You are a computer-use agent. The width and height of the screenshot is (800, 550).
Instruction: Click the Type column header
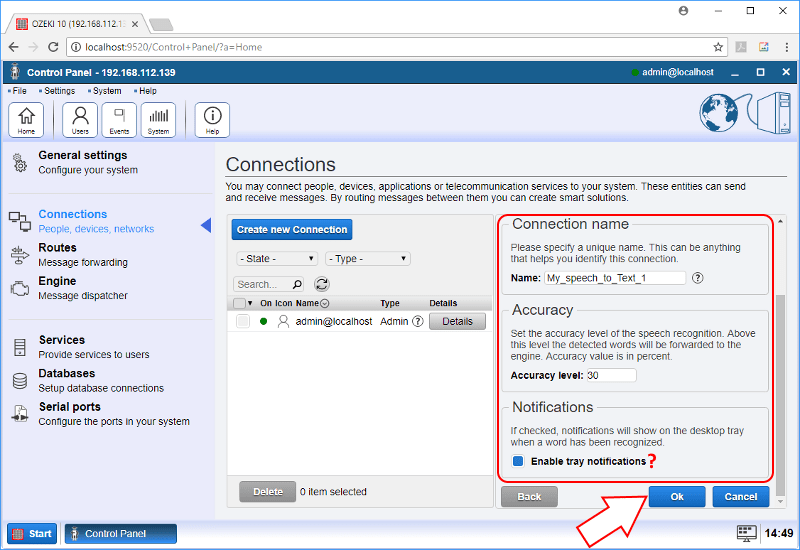coord(389,303)
